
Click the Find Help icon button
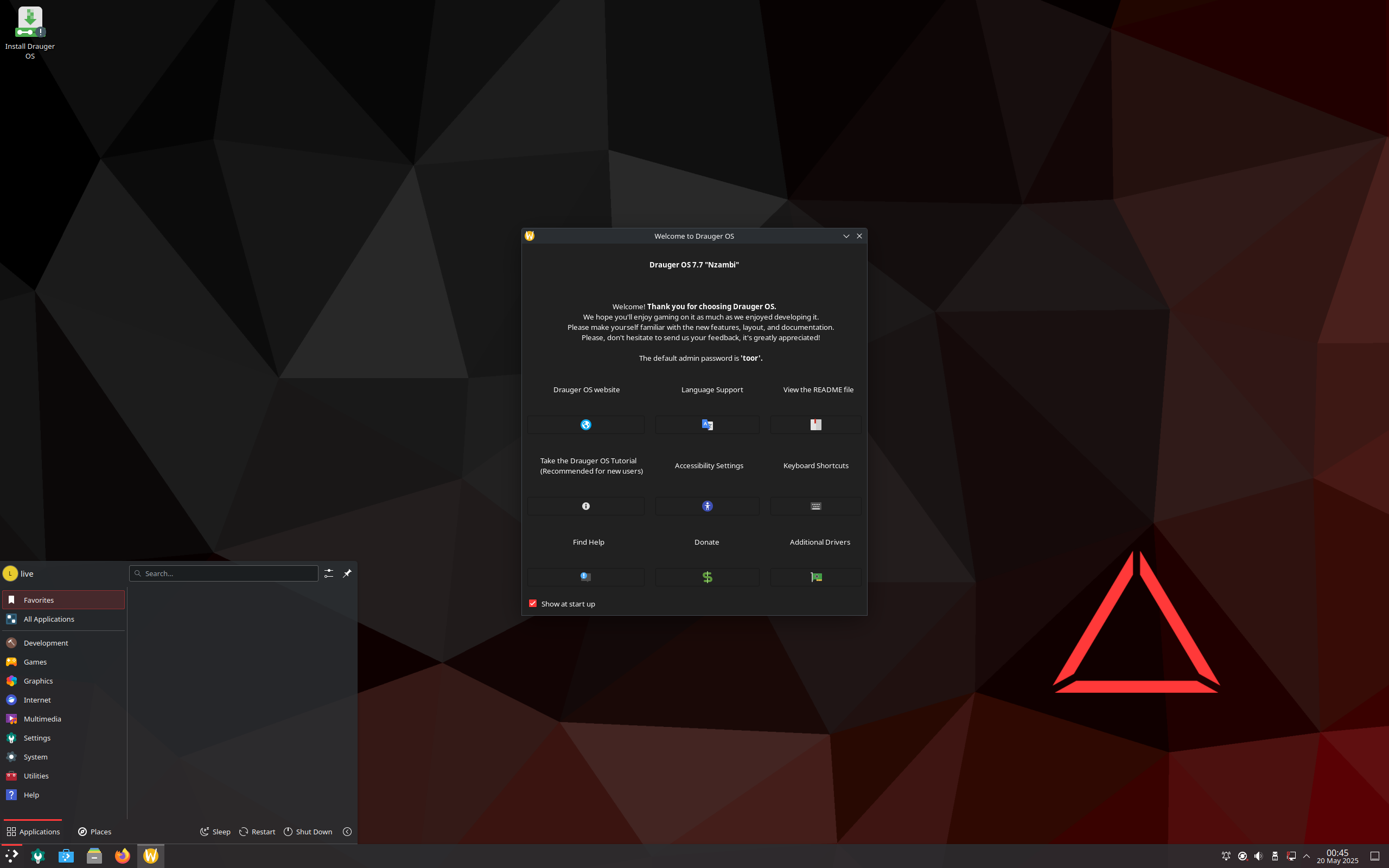coord(585,577)
